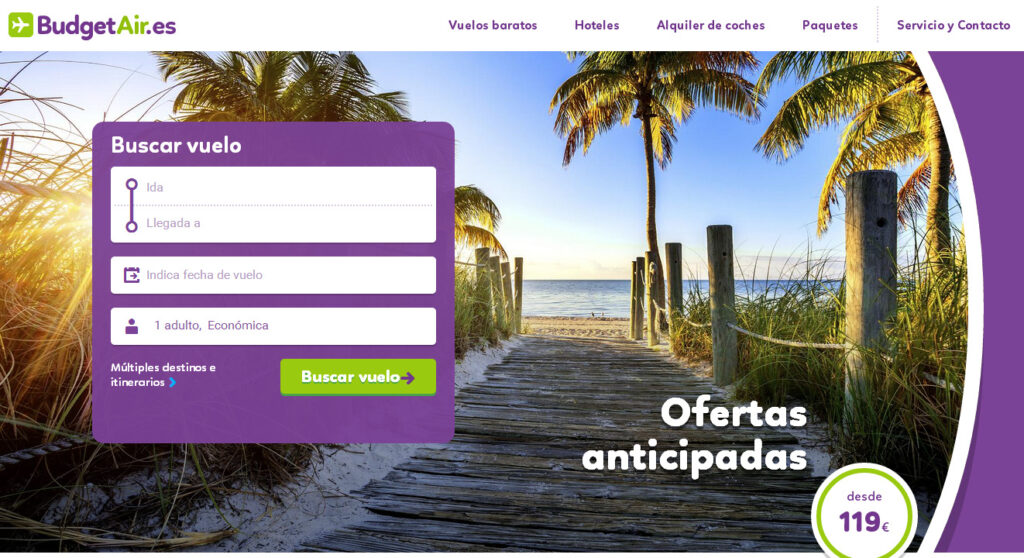Click the BudgetAir.es logo text
This screenshot has height=558, width=1024.
tap(106, 26)
